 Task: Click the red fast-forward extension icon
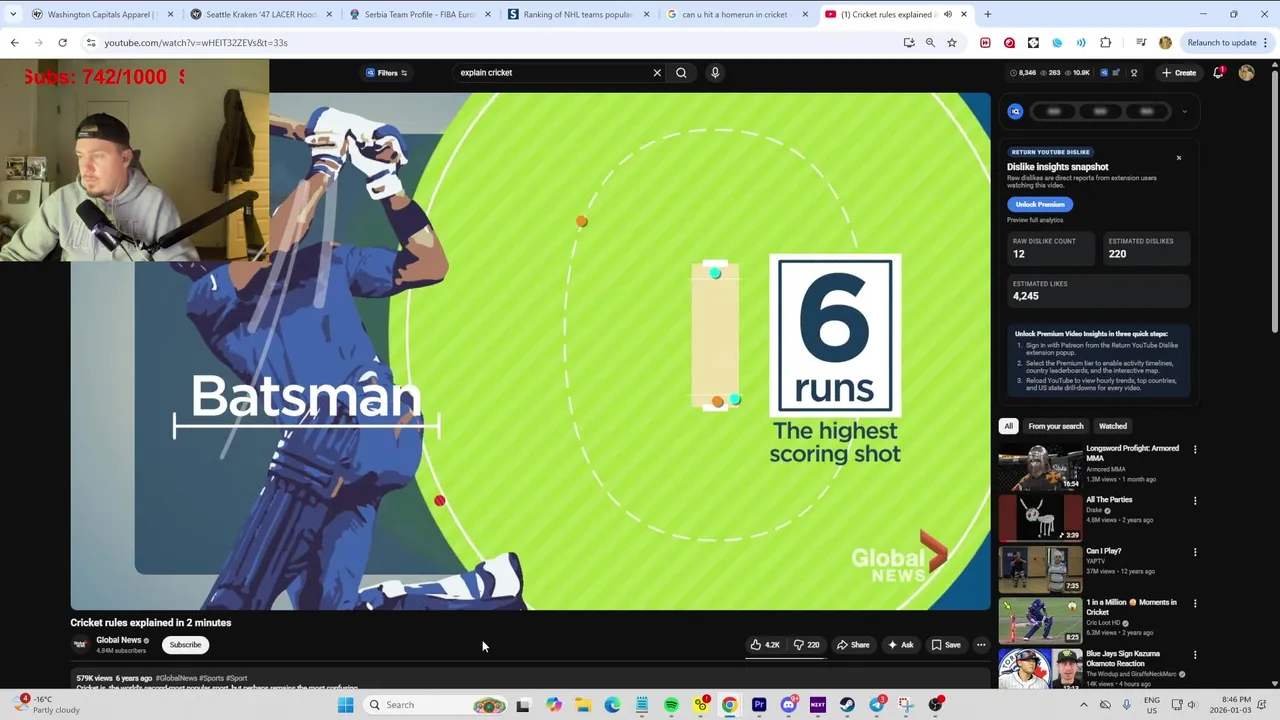click(x=985, y=43)
